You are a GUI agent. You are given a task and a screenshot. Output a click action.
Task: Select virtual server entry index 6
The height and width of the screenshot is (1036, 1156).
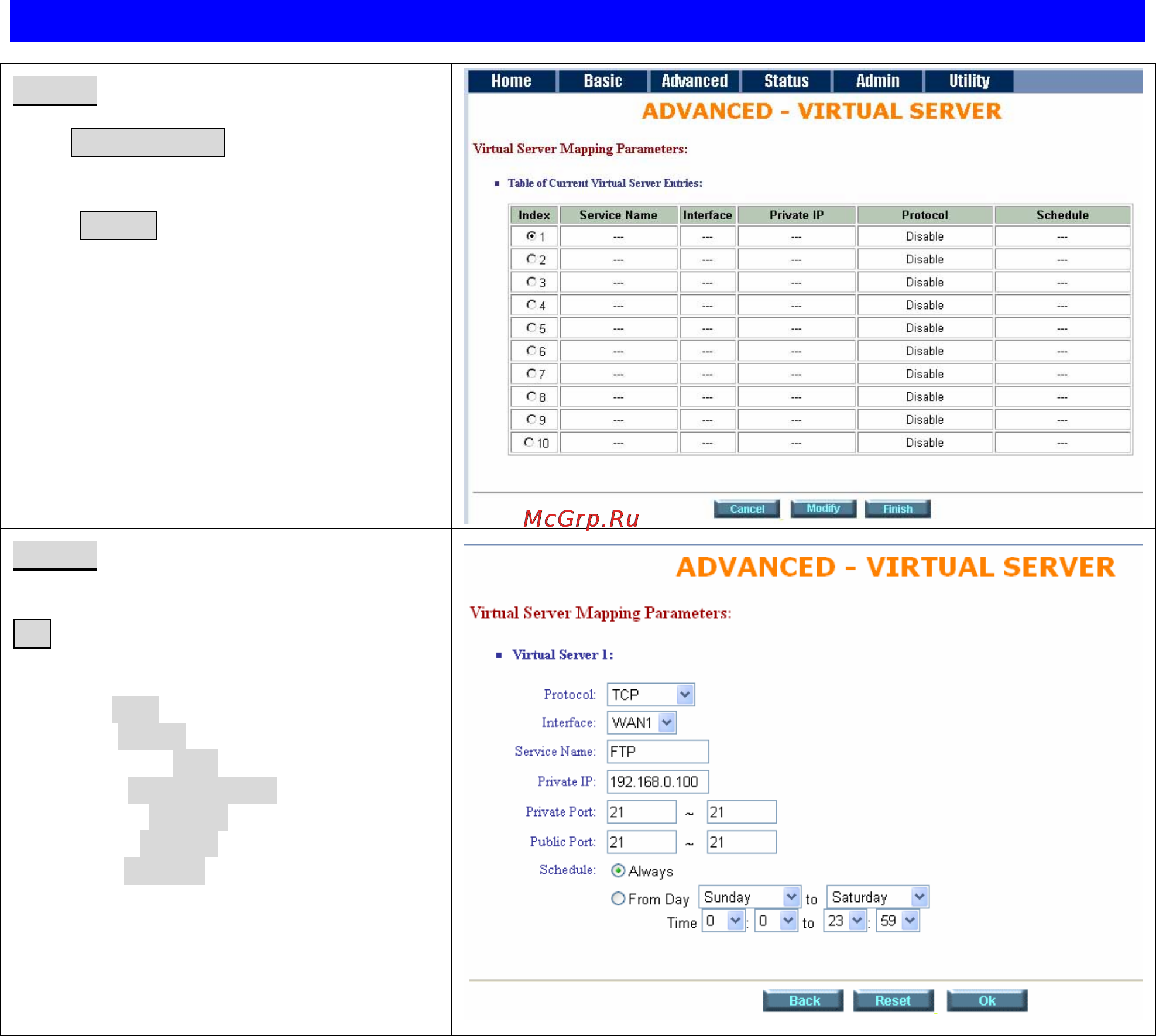point(531,350)
